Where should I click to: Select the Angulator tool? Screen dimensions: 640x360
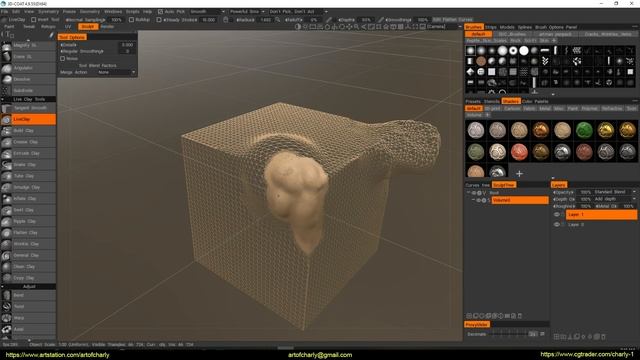click(28, 68)
